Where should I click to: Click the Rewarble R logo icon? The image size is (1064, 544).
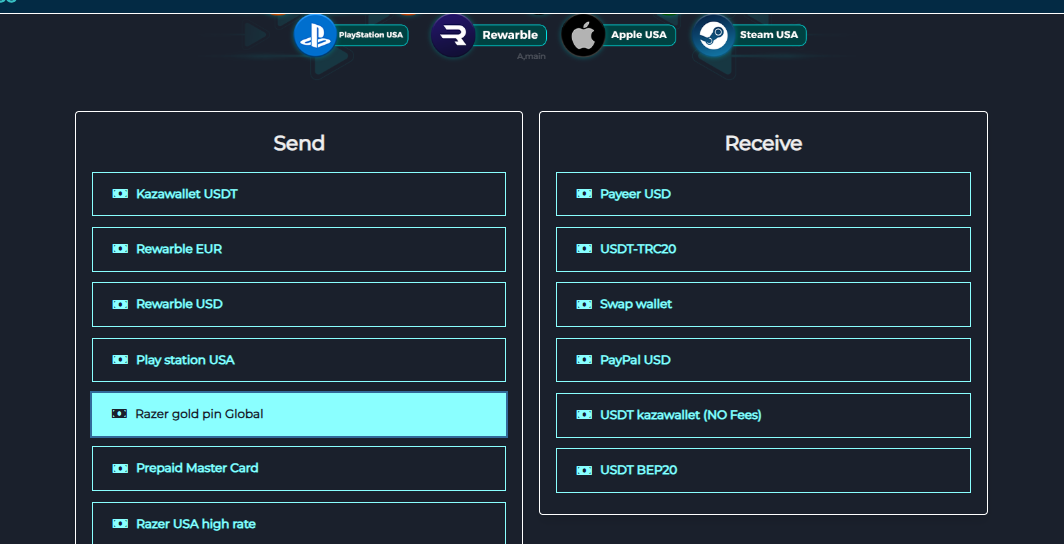(452, 35)
